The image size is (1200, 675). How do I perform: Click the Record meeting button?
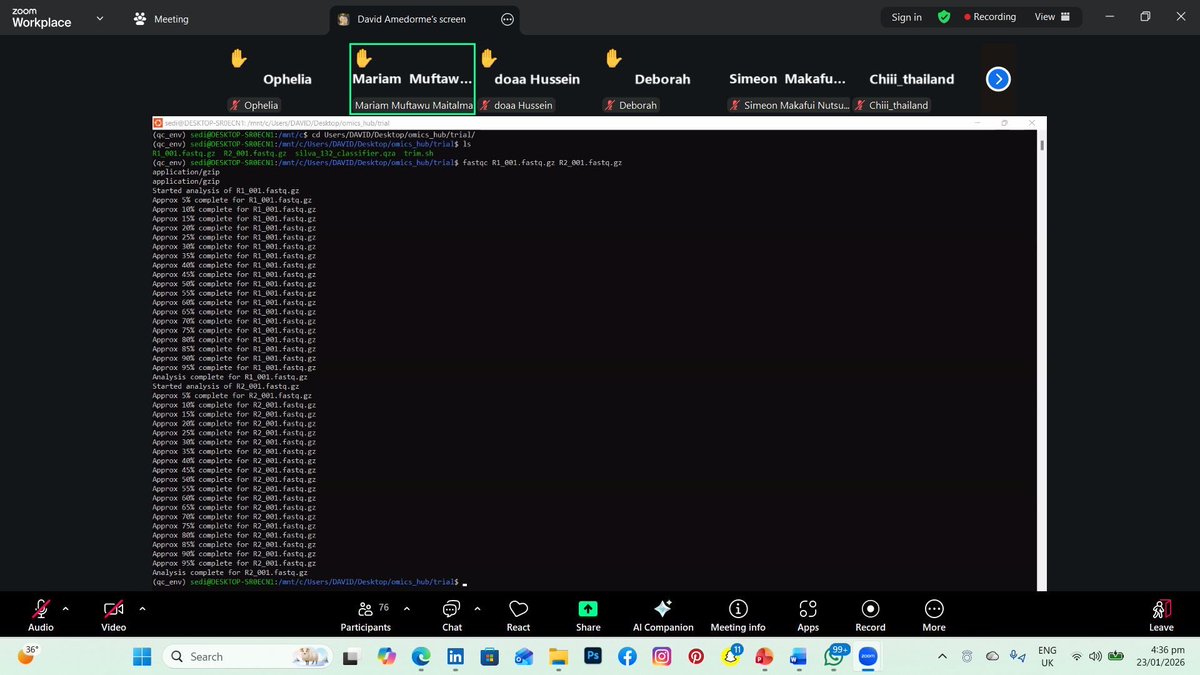[870, 615]
